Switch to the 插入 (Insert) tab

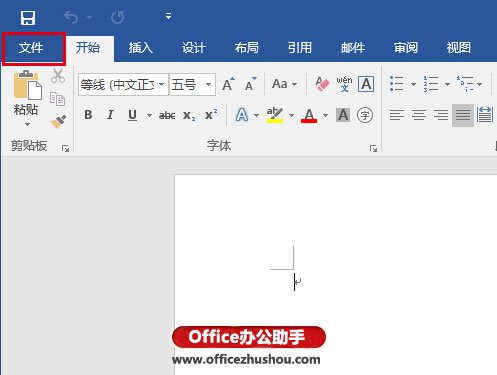coord(141,48)
